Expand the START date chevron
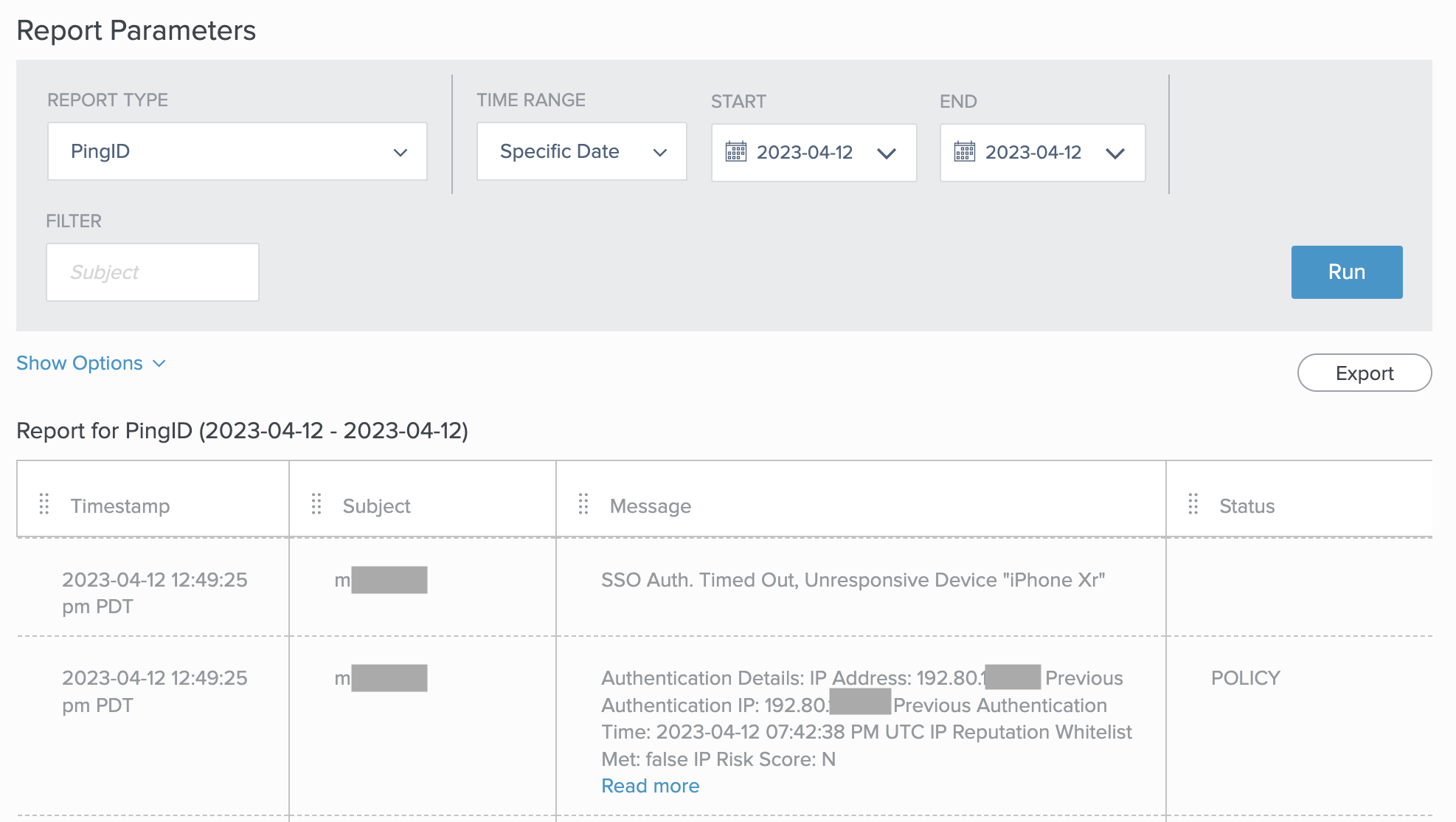The image size is (1456, 822). point(886,153)
